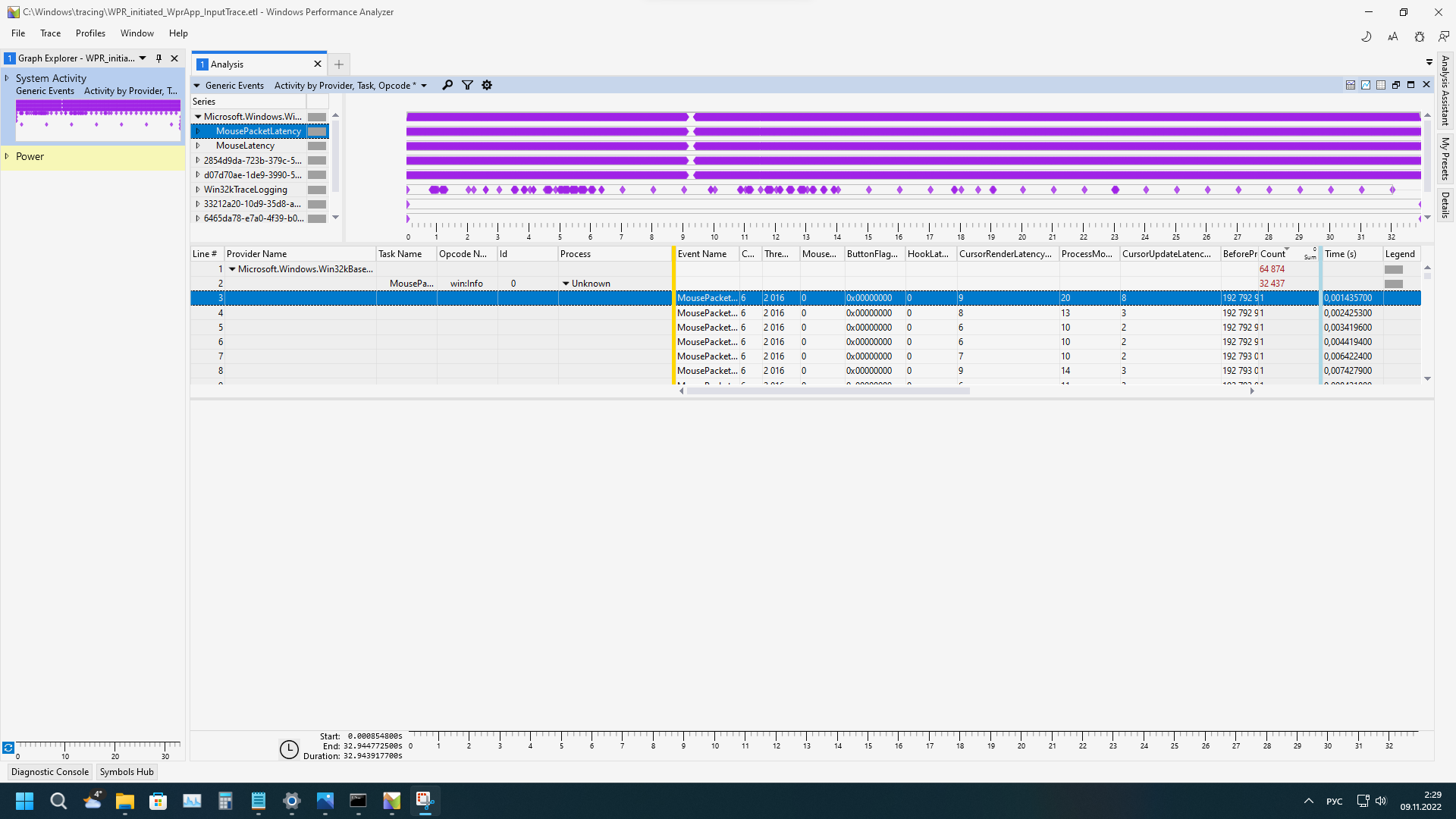Expand the 2854d9da-723b-379c series
1456x819 pixels.
coord(198,161)
